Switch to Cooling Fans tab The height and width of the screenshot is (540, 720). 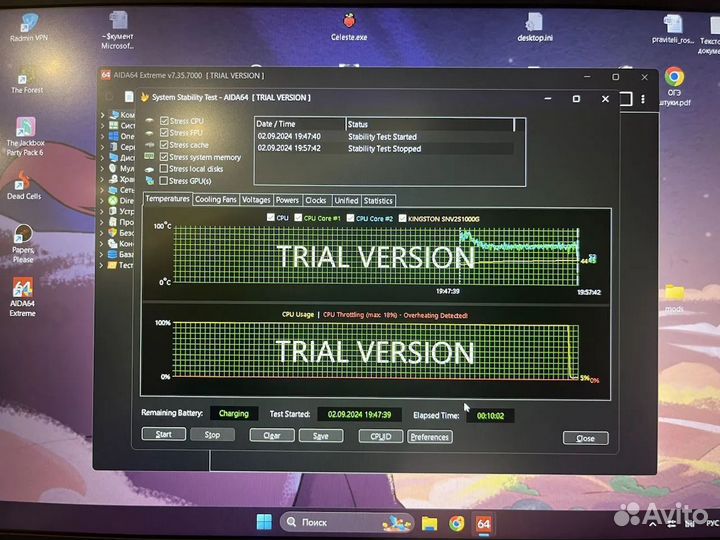tap(215, 200)
